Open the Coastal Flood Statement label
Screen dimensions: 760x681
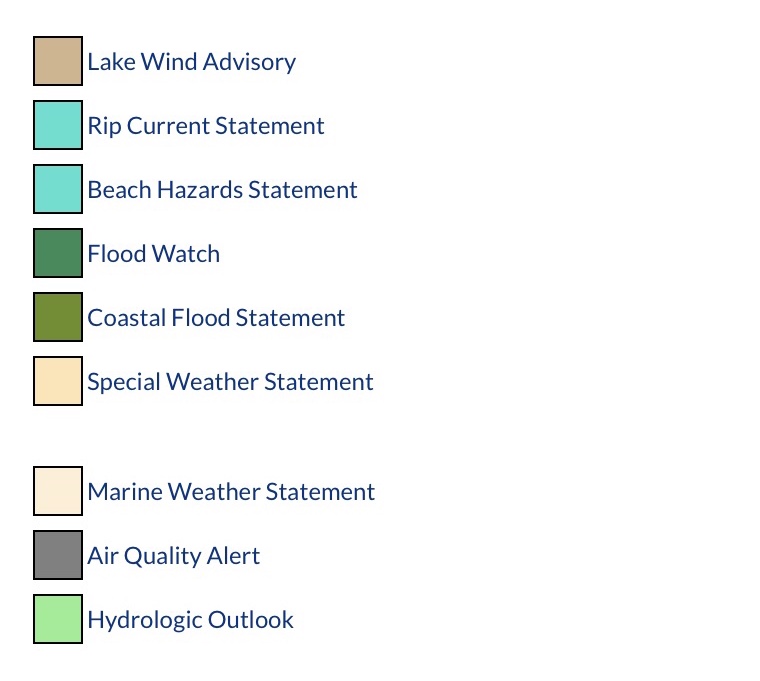[216, 317]
